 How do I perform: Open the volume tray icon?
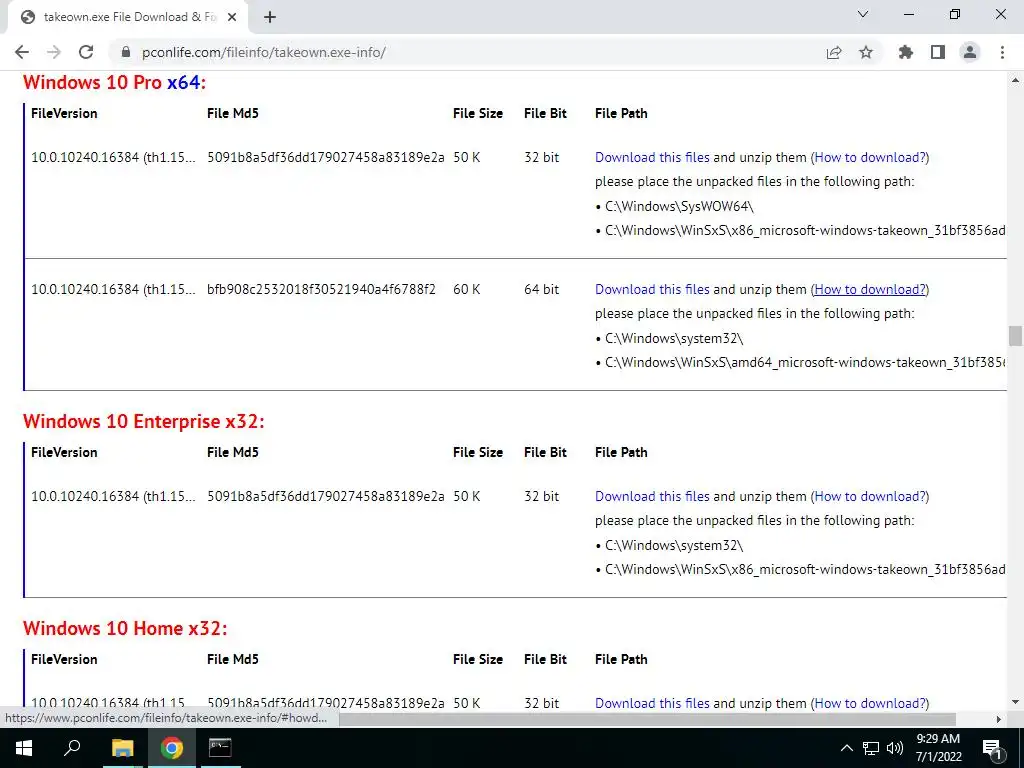pos(895,748)
